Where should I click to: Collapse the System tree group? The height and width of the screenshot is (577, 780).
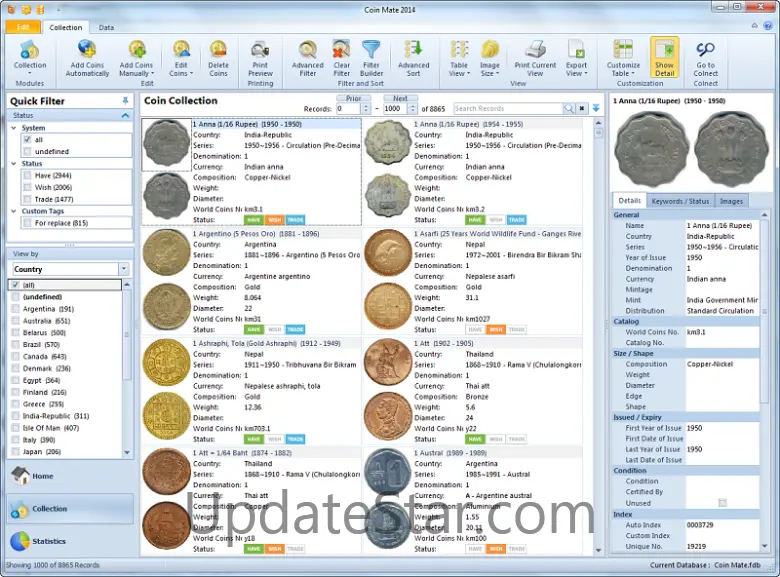coord(14,128)
